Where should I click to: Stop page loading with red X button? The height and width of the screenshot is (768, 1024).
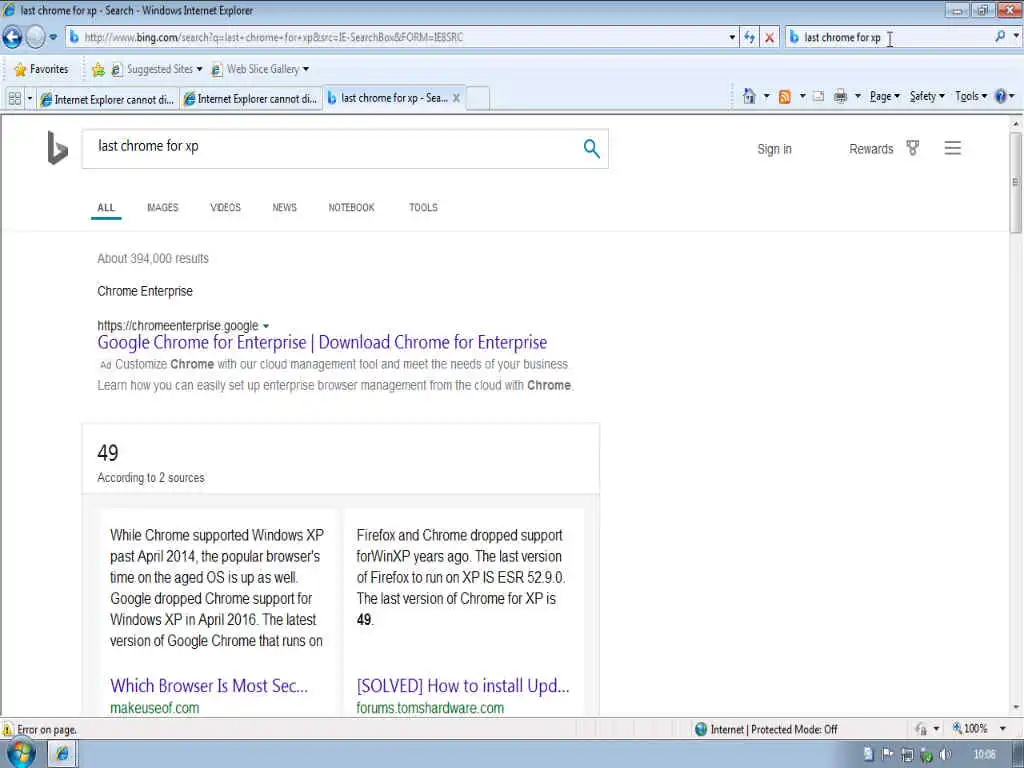[769, 37]
